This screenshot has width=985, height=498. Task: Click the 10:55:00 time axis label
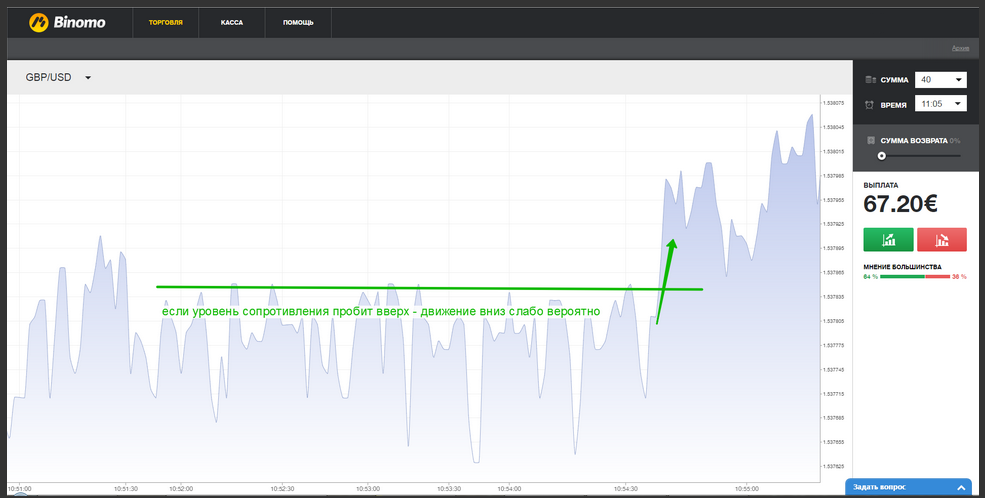(x=747, y=488)
